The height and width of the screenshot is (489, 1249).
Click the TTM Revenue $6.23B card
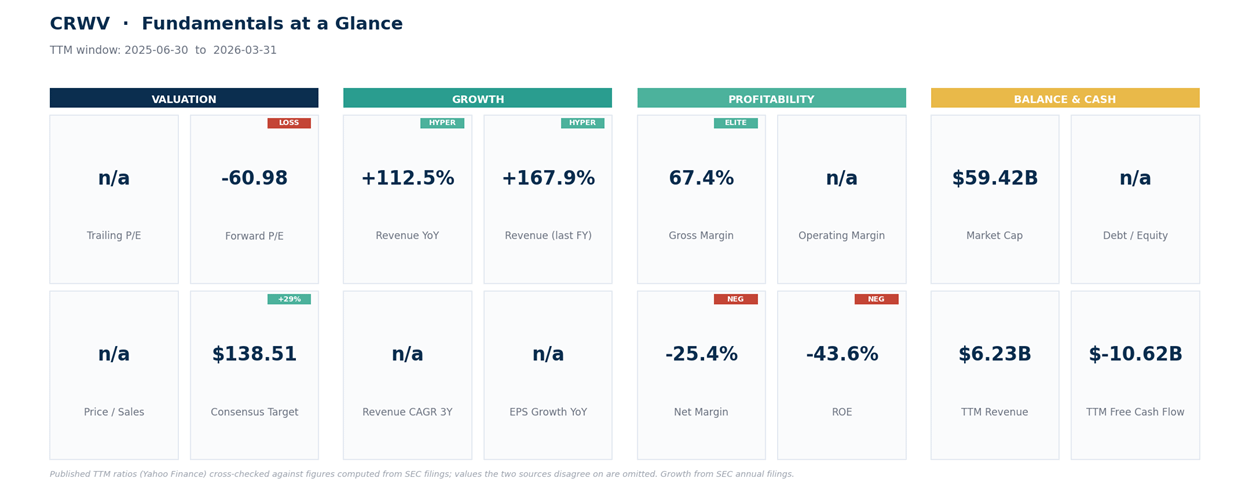995,375
